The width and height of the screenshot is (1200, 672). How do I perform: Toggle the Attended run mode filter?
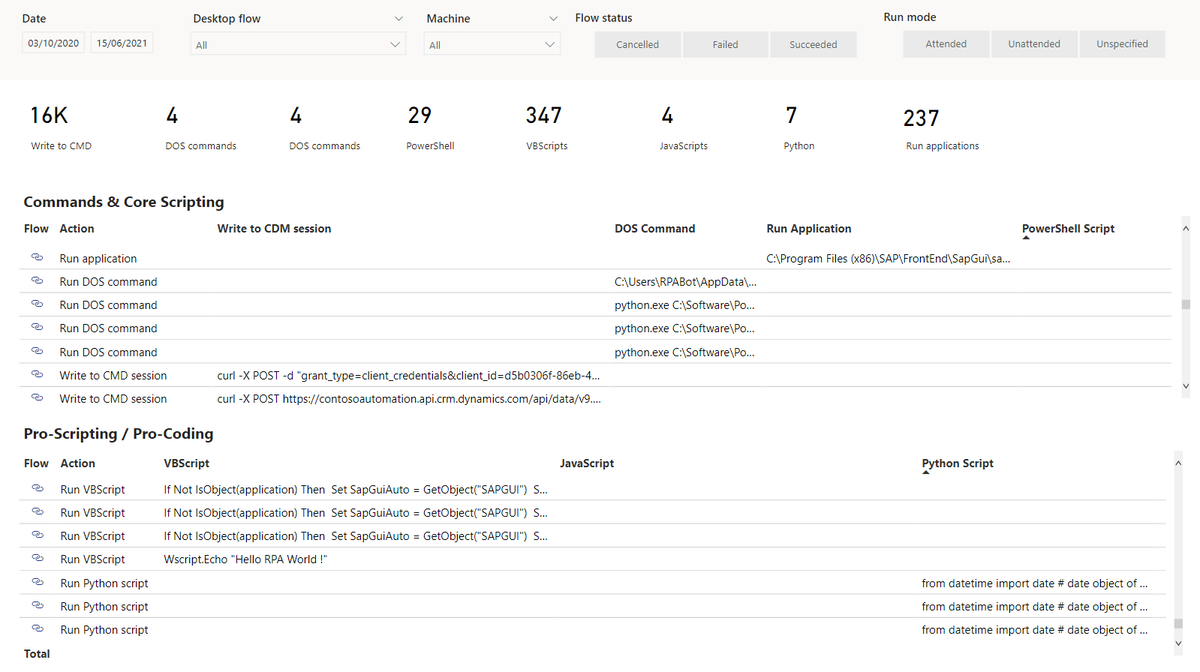click(946, 44)
